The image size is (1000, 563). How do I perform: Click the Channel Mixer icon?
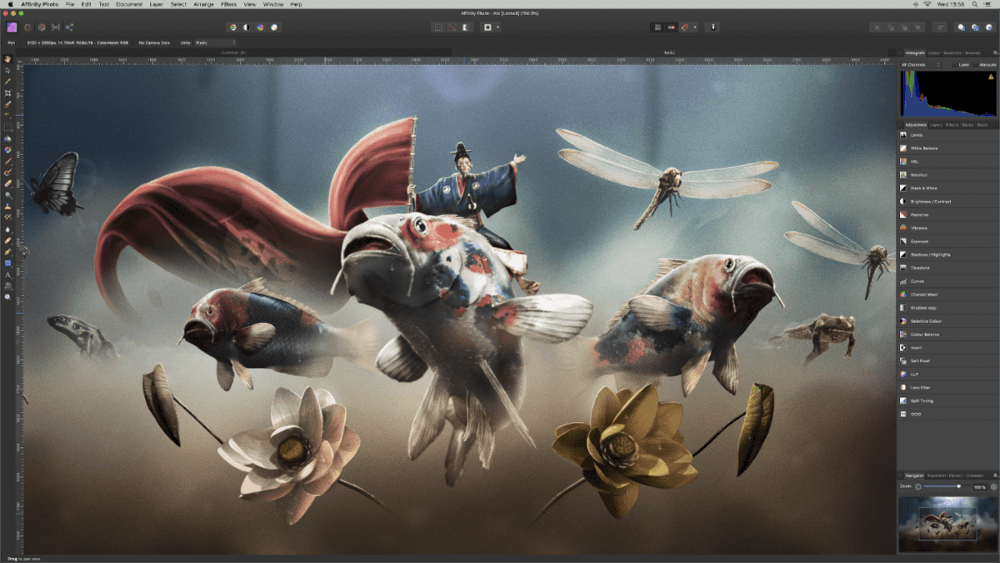tap(903, 295)
